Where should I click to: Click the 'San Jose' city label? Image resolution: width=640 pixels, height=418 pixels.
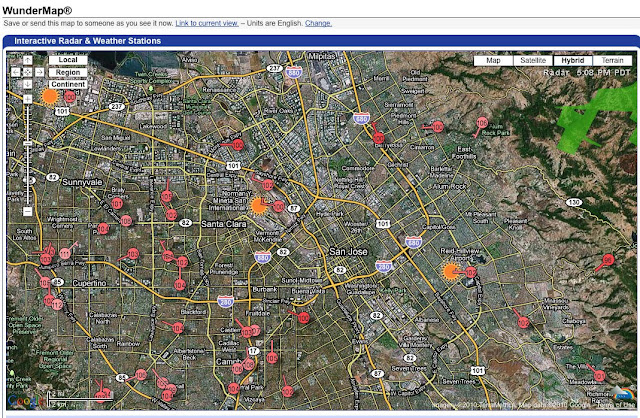coord(348,251)
